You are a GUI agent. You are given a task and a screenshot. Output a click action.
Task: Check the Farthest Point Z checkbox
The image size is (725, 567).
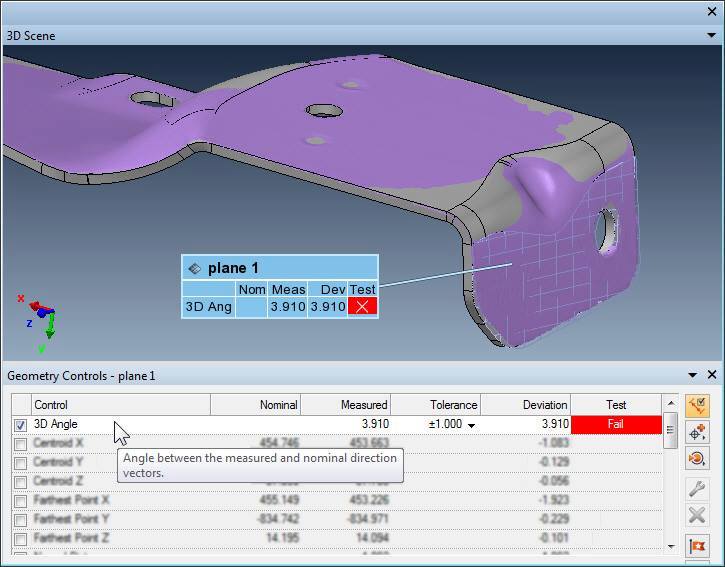tap(20, 539)
